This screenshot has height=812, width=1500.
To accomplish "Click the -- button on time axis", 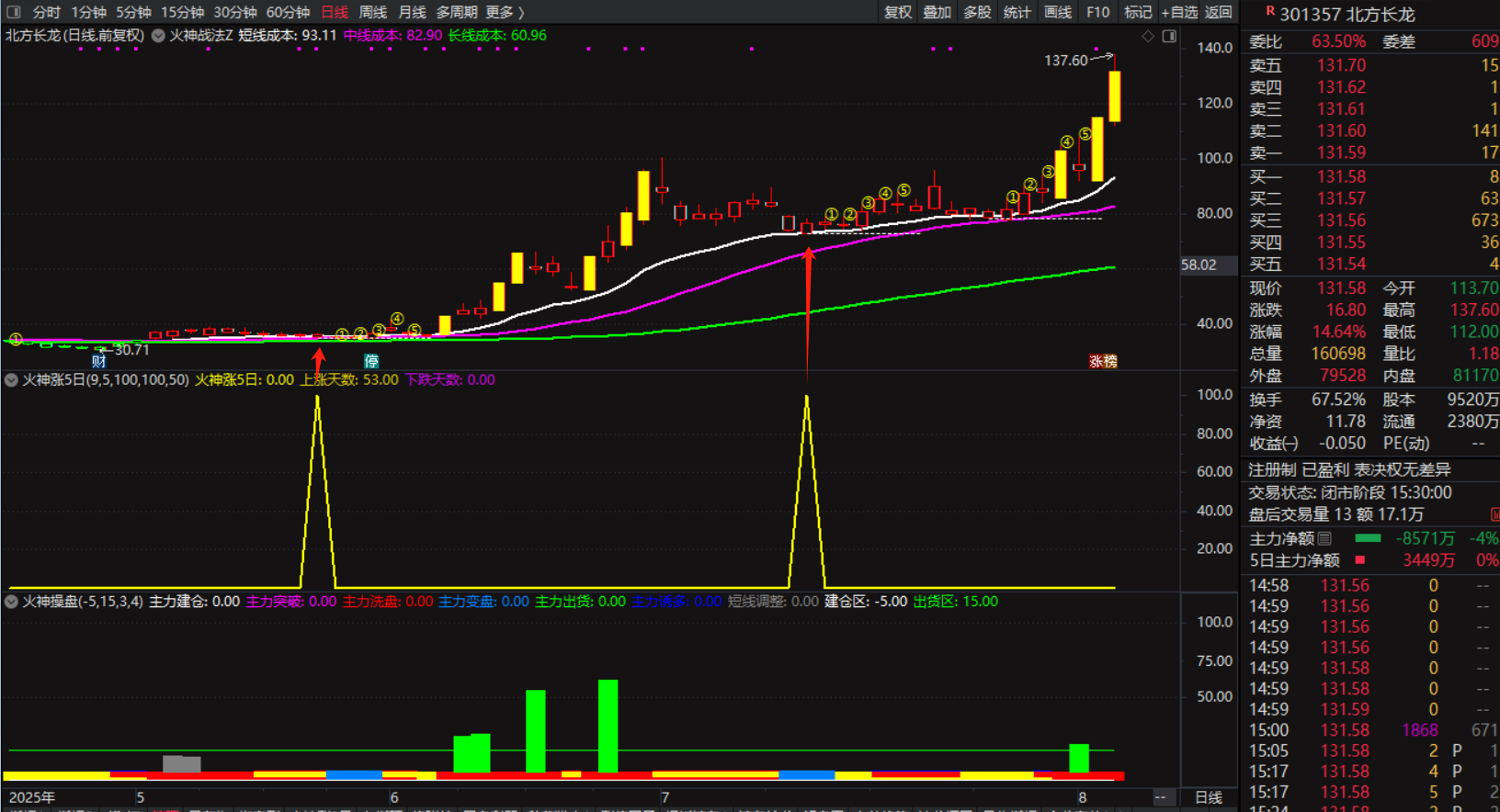I will 1161,797.
